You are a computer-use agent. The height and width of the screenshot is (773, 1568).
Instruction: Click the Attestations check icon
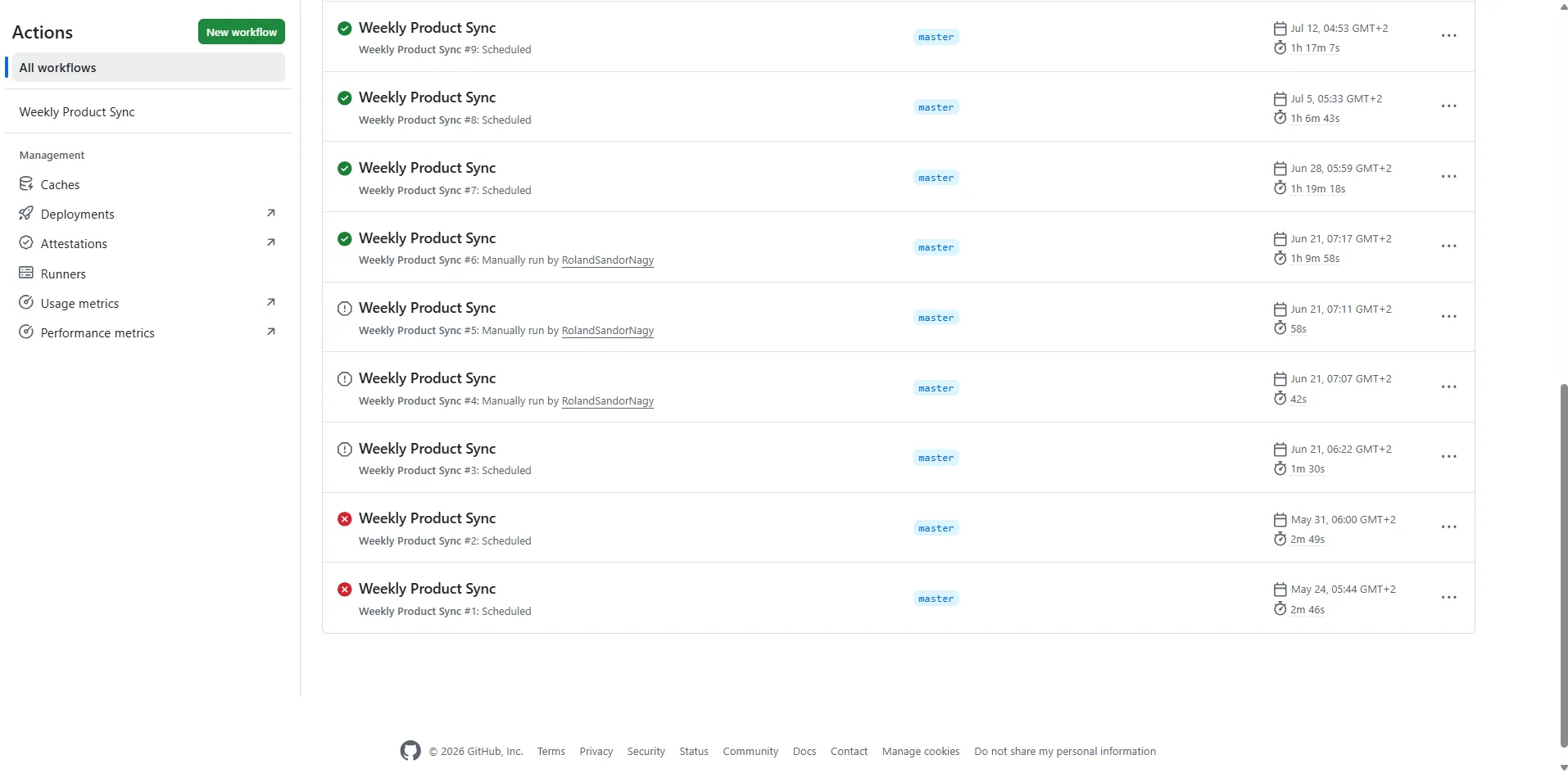point(26,242)
